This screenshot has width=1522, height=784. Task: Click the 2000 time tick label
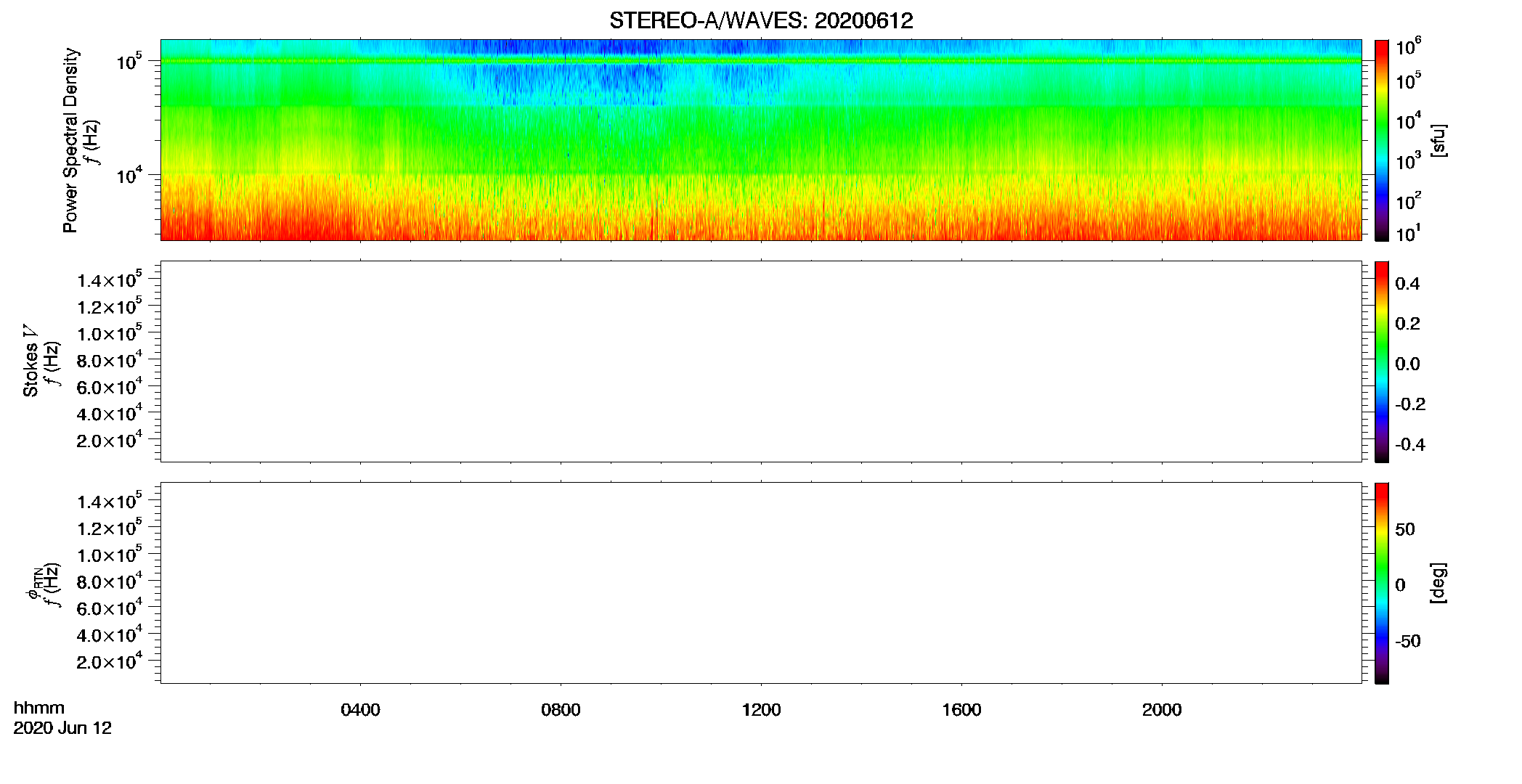pos(1162,710)
